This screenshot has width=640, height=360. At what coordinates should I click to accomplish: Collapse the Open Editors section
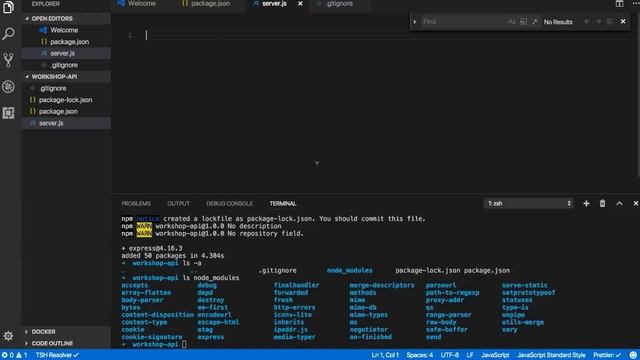point(52,19)
